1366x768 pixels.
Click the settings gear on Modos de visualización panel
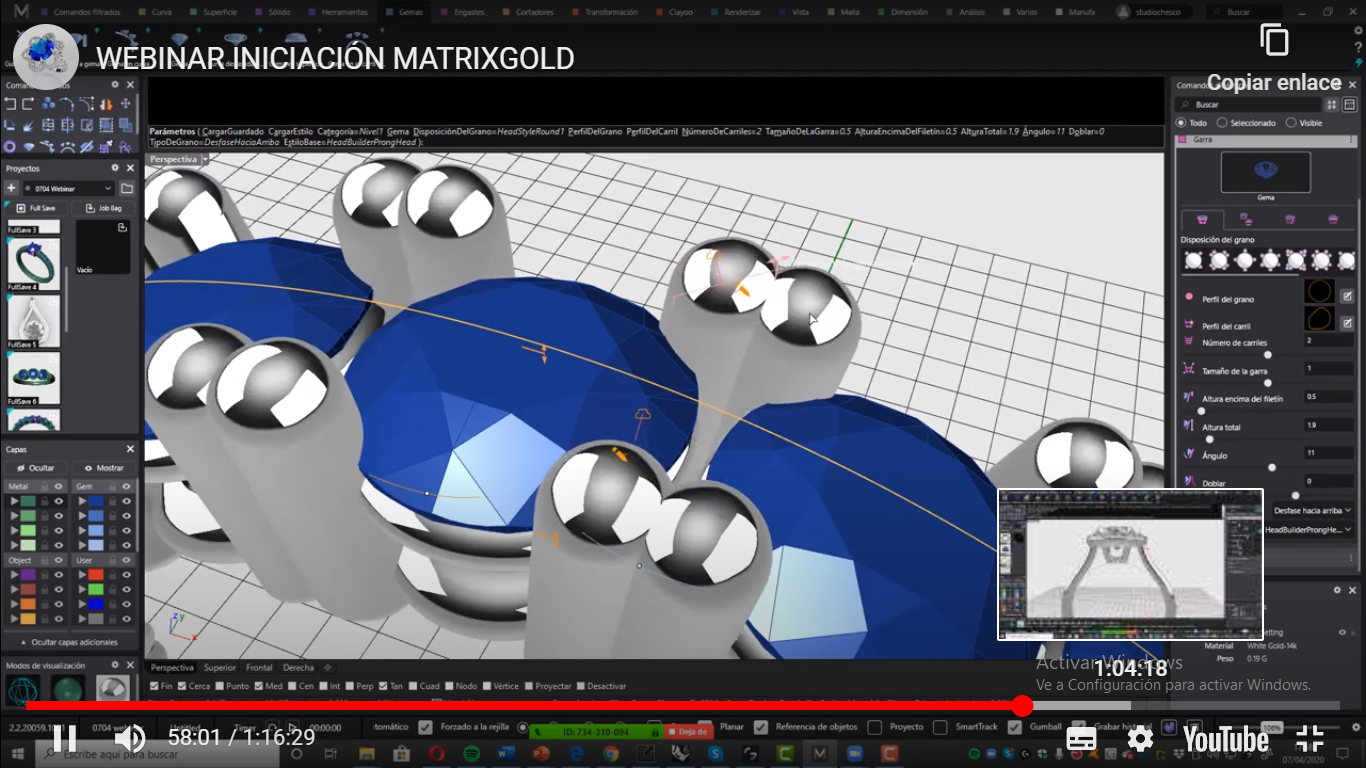click(114, 664)
